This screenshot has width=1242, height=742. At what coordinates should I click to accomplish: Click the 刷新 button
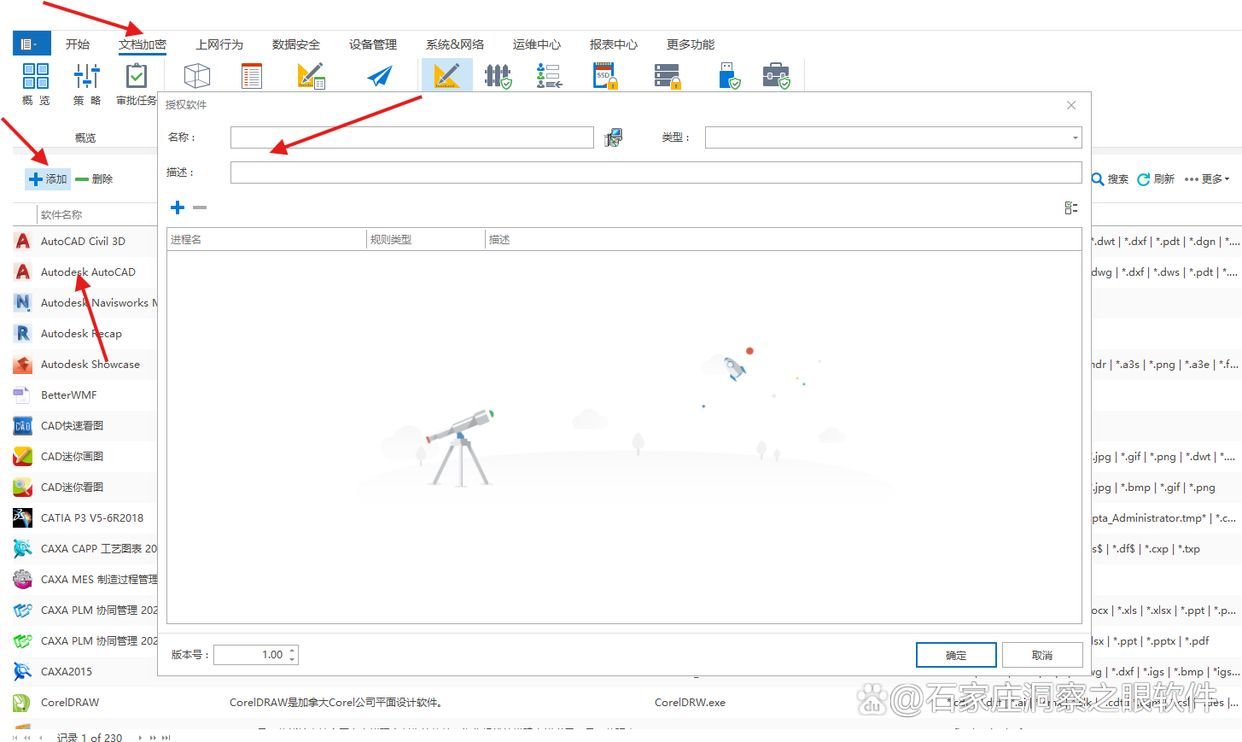coord(1156,179)
